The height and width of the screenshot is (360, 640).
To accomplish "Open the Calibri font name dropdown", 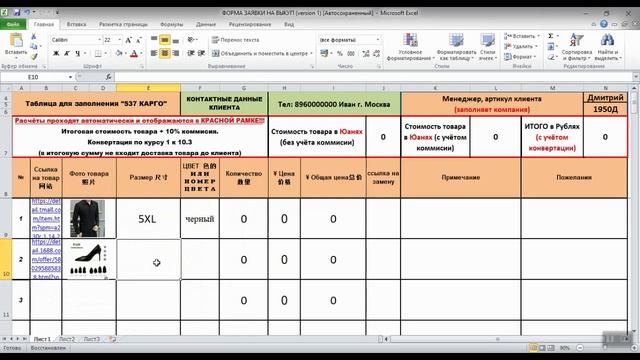I will point(99,40).
